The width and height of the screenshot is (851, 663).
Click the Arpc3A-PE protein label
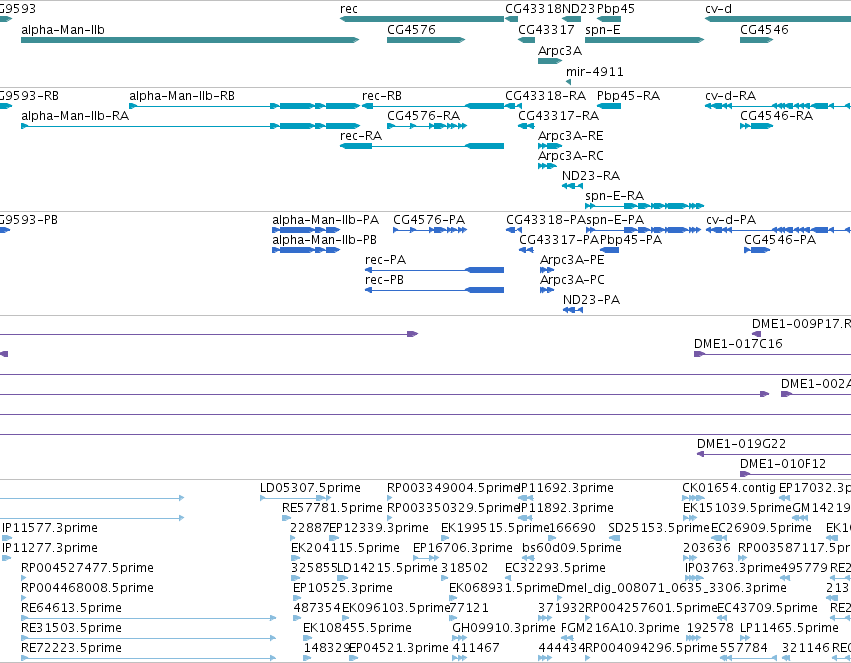tap(571, 260)
